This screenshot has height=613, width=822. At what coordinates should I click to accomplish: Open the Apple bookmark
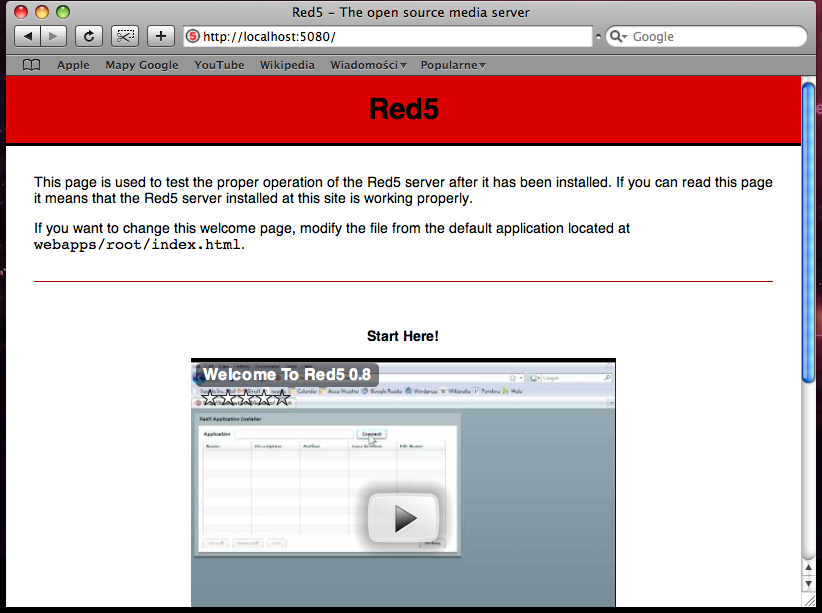[x=73, y=65]
